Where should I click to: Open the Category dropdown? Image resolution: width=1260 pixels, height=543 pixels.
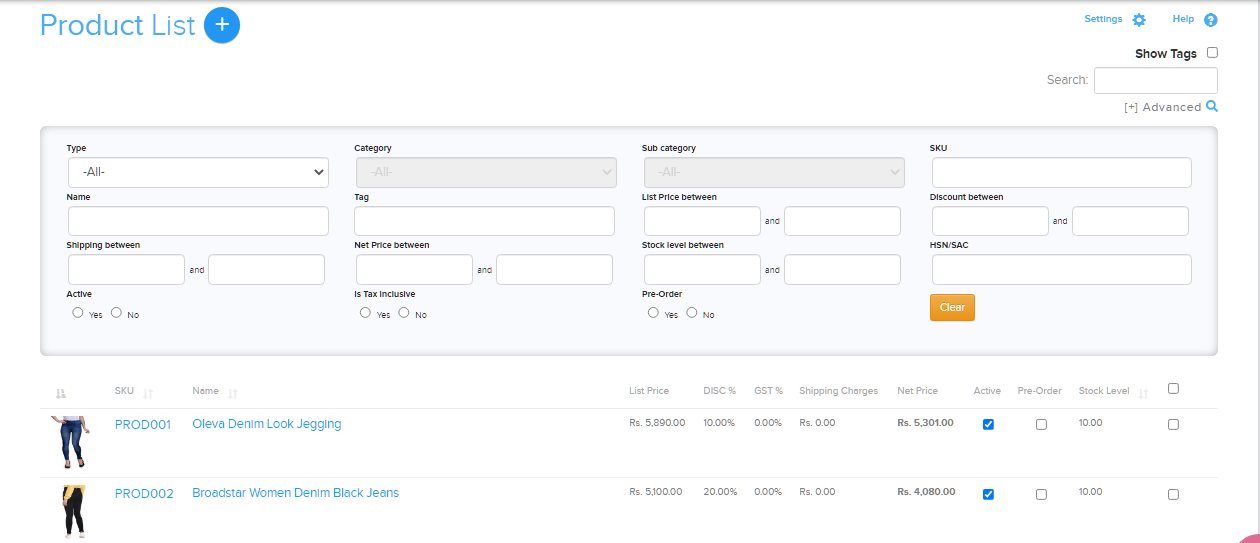coord(485,172)
